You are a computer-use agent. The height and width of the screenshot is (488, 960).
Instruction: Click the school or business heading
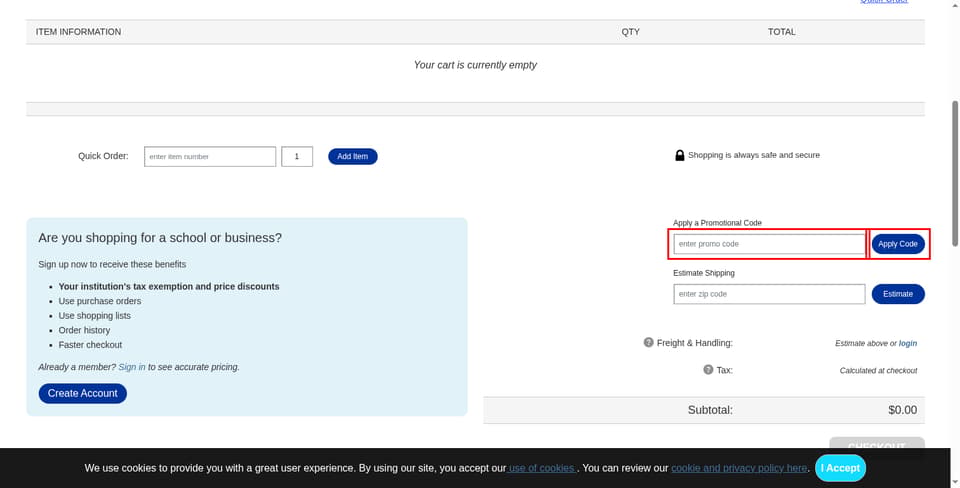click(x=160, y=238)
